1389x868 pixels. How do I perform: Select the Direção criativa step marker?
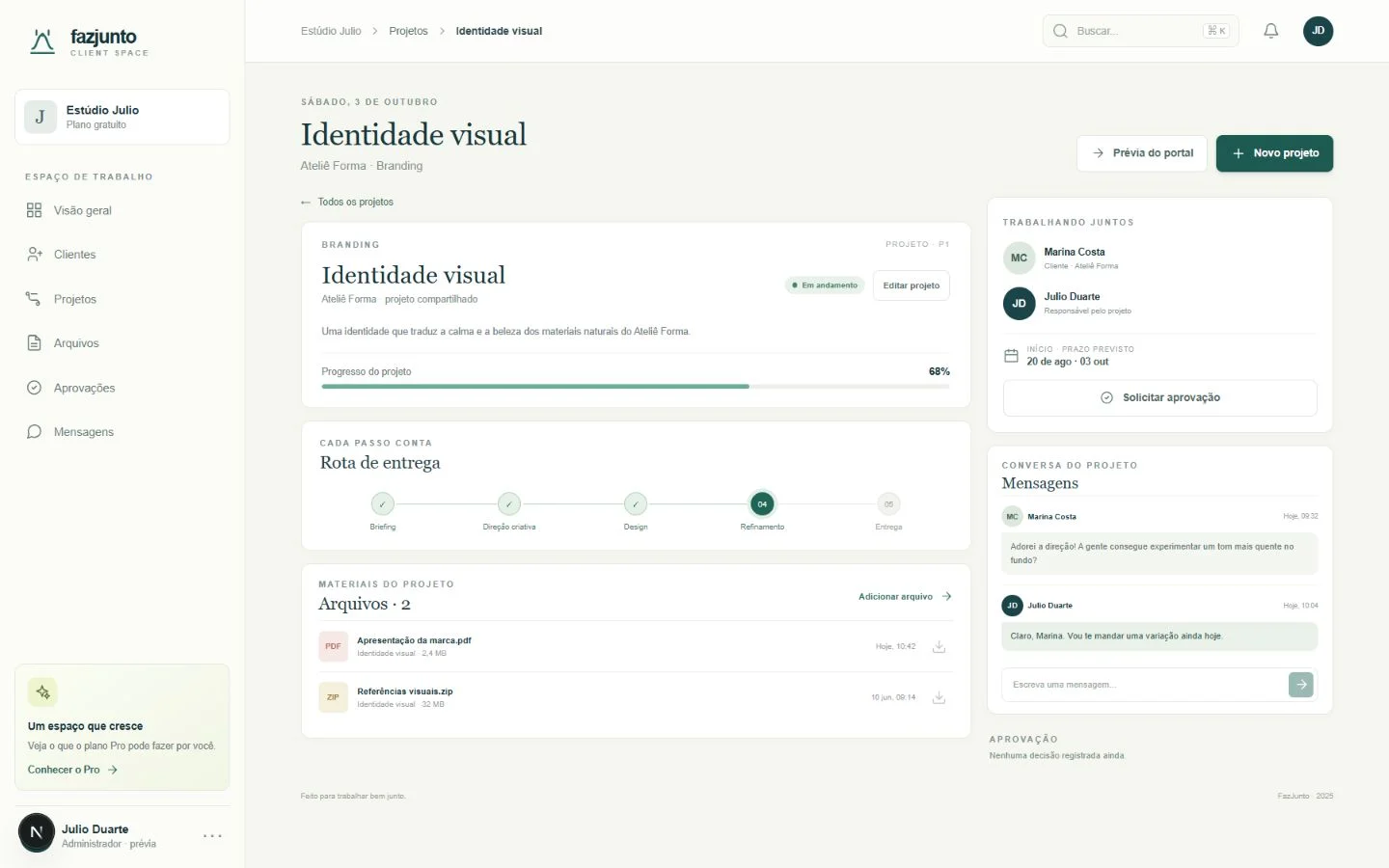tap(509, 504)
